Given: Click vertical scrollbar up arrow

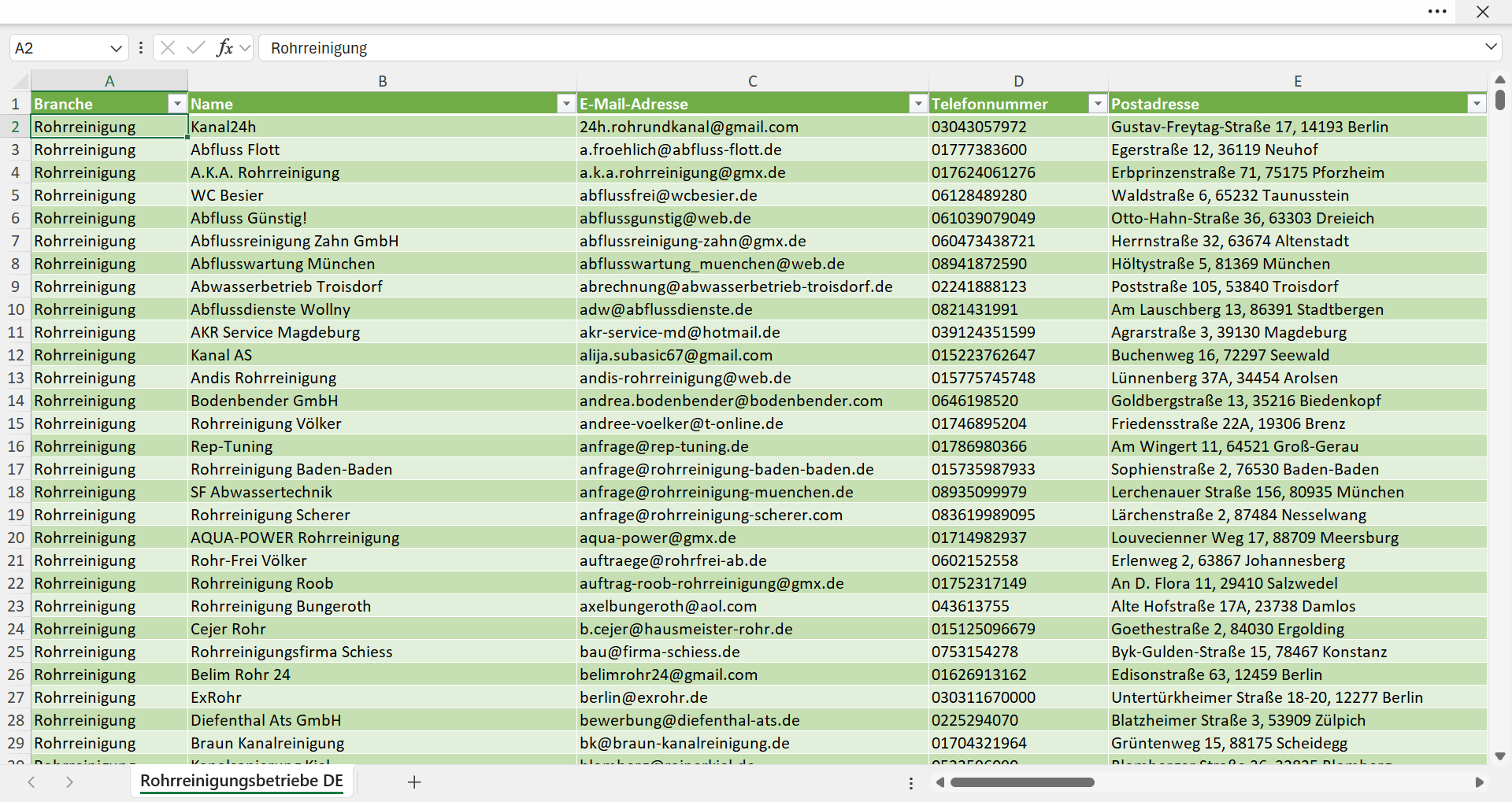Looking at the screenshot, I should (1500, 79).
